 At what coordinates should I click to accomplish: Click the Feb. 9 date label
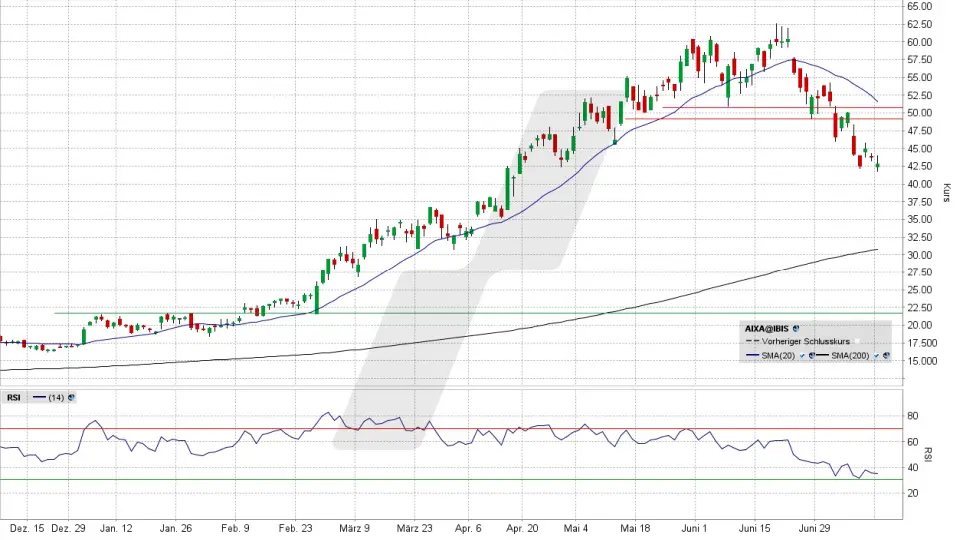click(235, 528)
